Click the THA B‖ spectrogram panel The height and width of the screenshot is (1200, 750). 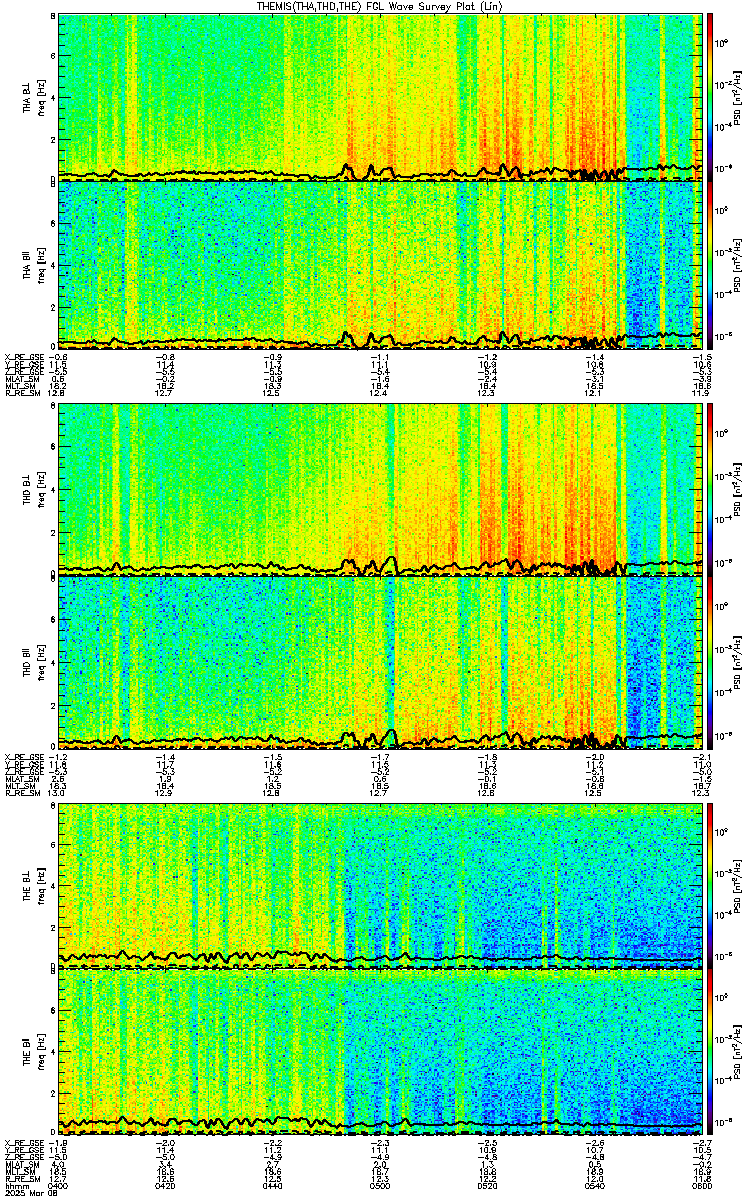(380, 264)
